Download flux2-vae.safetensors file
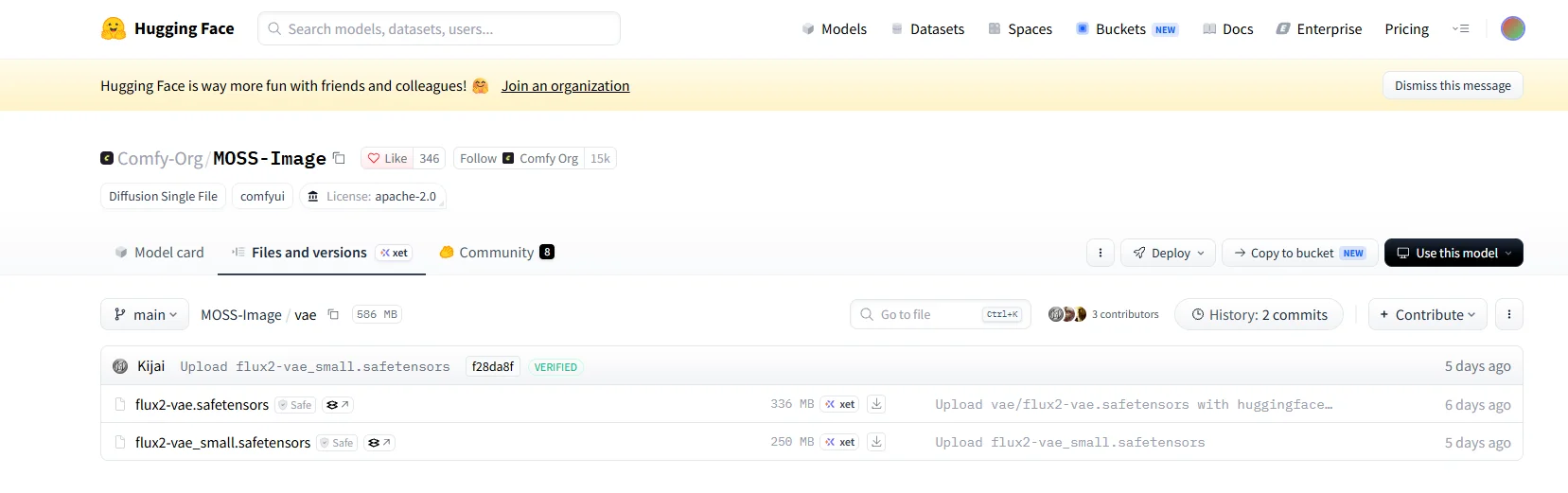1568x493 pixels. pos(877,404)
